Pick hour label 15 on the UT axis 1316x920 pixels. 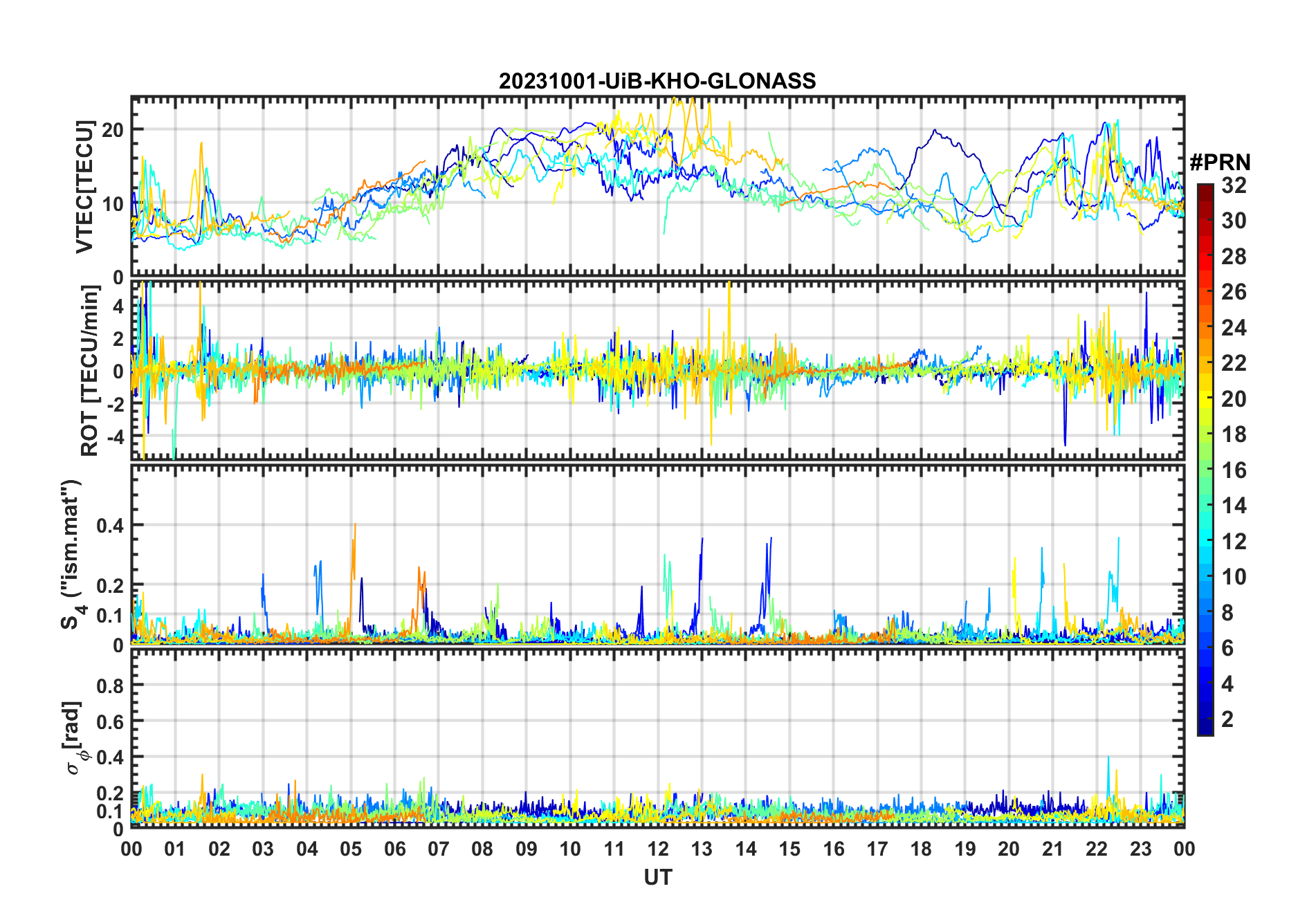[x=789, y=849]
